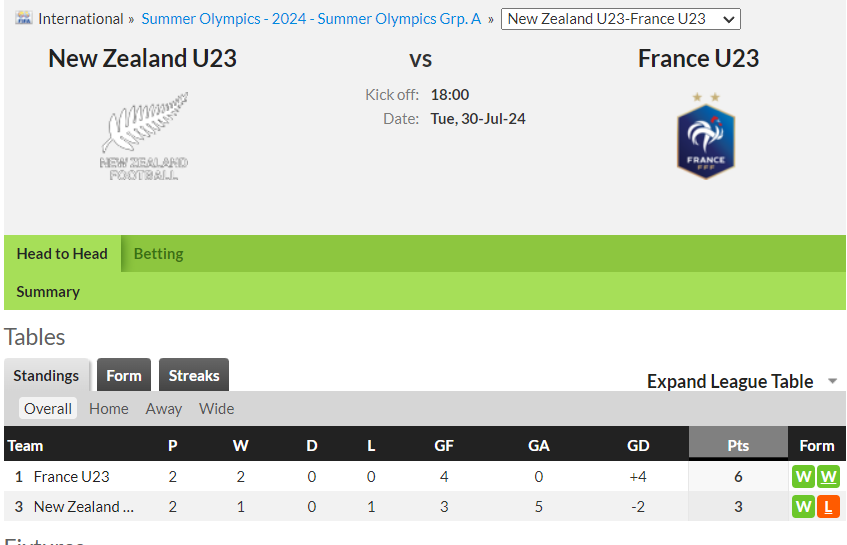The width and height of the screenshot is (847, 545).
Task: Click the Expand League Table arrow icon
Action: pos(832,381)
